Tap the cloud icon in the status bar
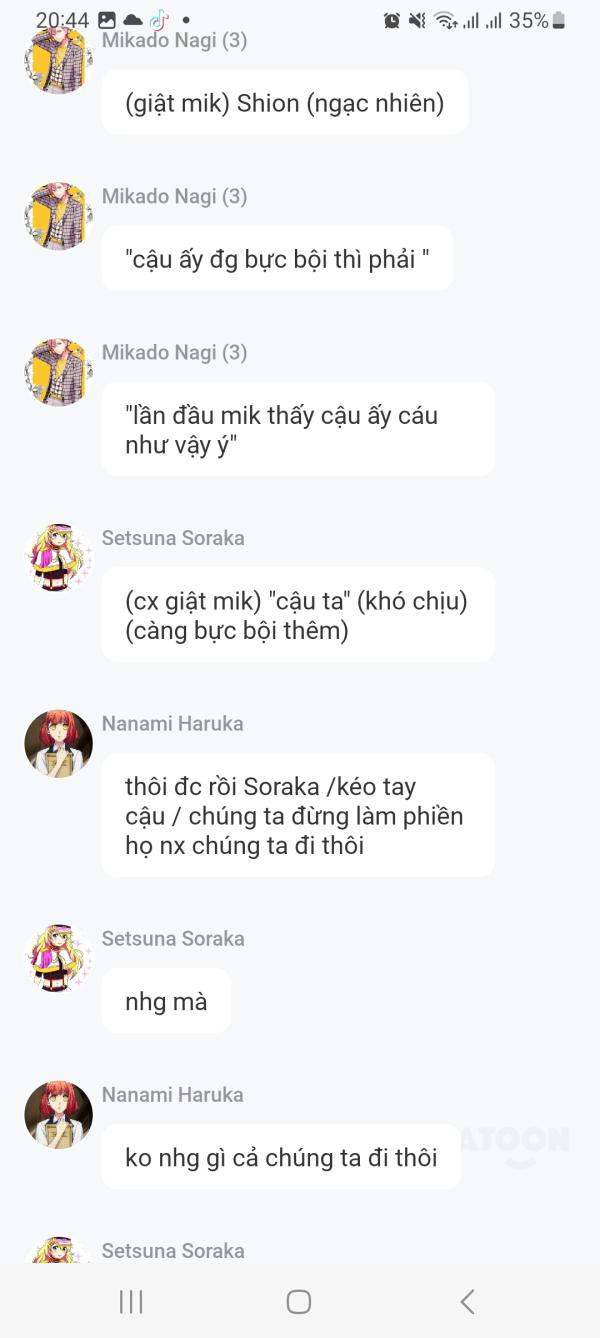The image size is (600, 1338). pyautogui.click(x=132, y=20)
